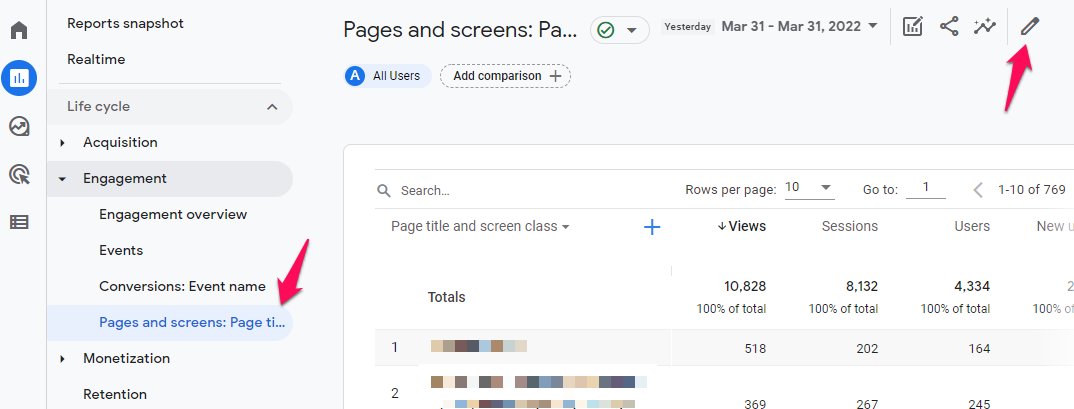Click the Edit comparisons chart icon
Image resolution: width=1074 pixels, height=409 pixels.
click(912, 27)
